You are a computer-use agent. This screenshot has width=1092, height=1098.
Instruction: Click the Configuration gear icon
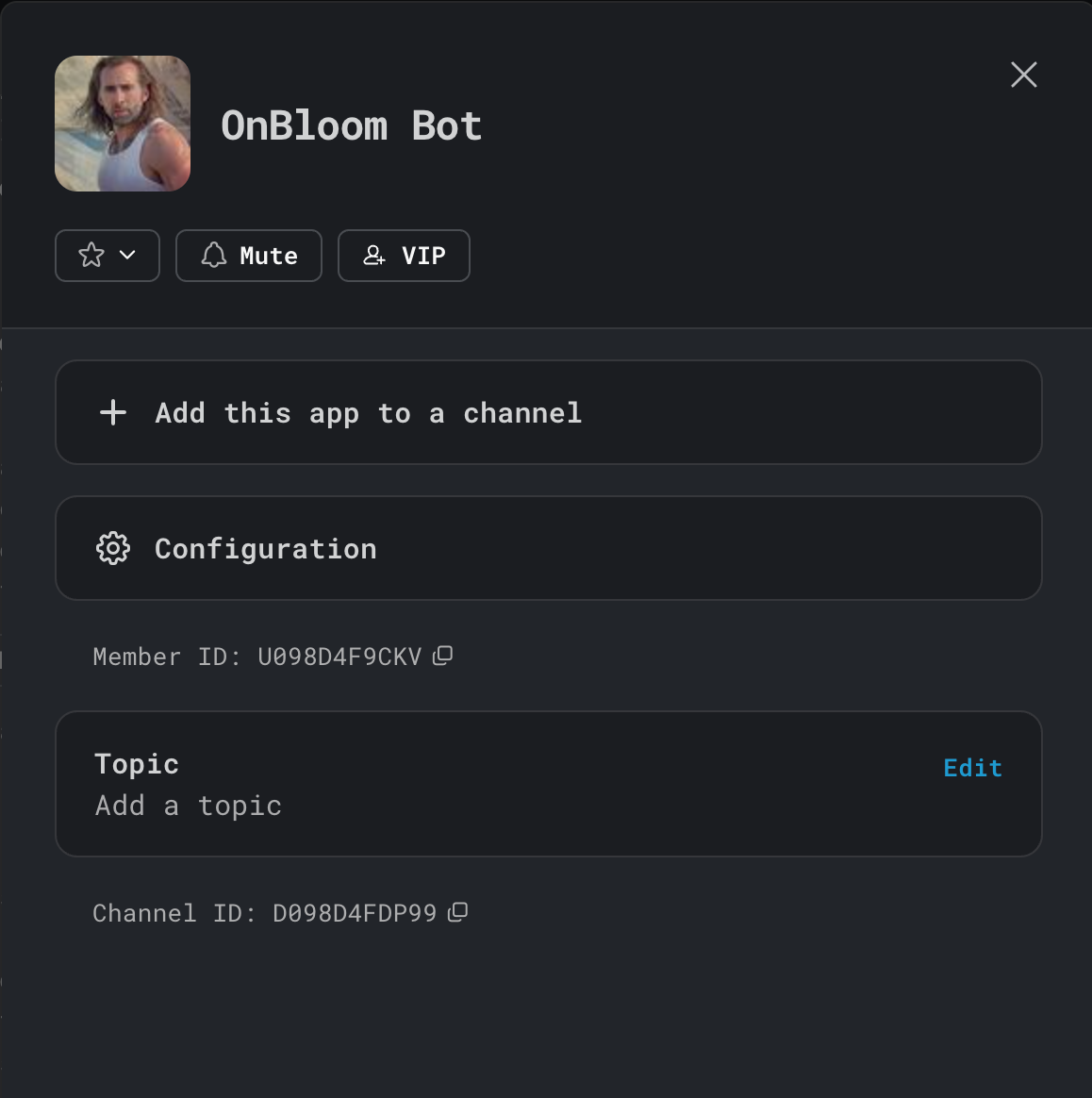click(113, 548)
